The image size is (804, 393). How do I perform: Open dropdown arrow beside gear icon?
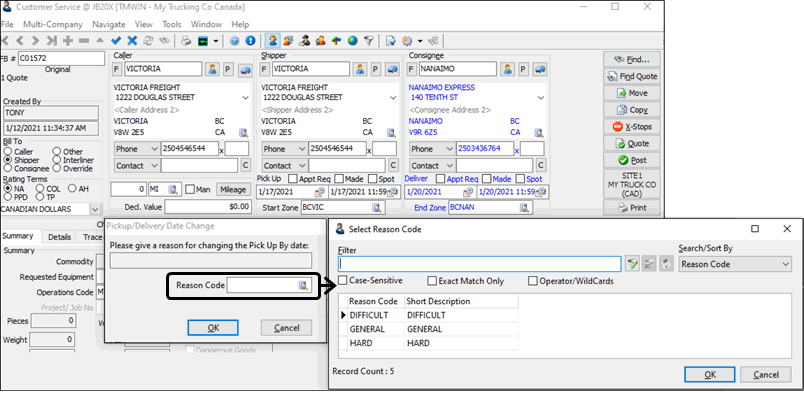420,41
